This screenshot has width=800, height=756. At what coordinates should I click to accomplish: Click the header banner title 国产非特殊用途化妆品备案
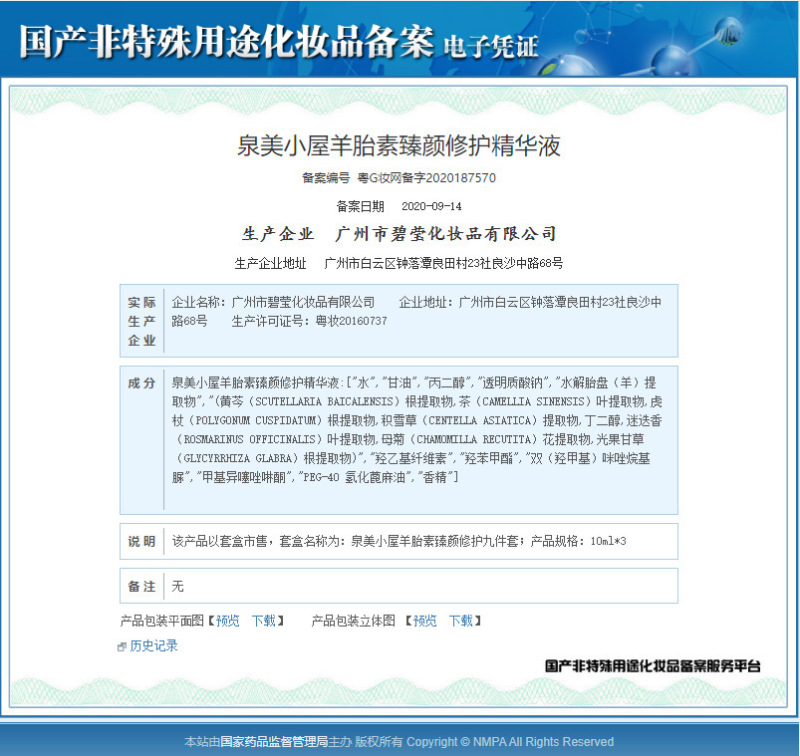pyautogui.click(x=227, y=41)
